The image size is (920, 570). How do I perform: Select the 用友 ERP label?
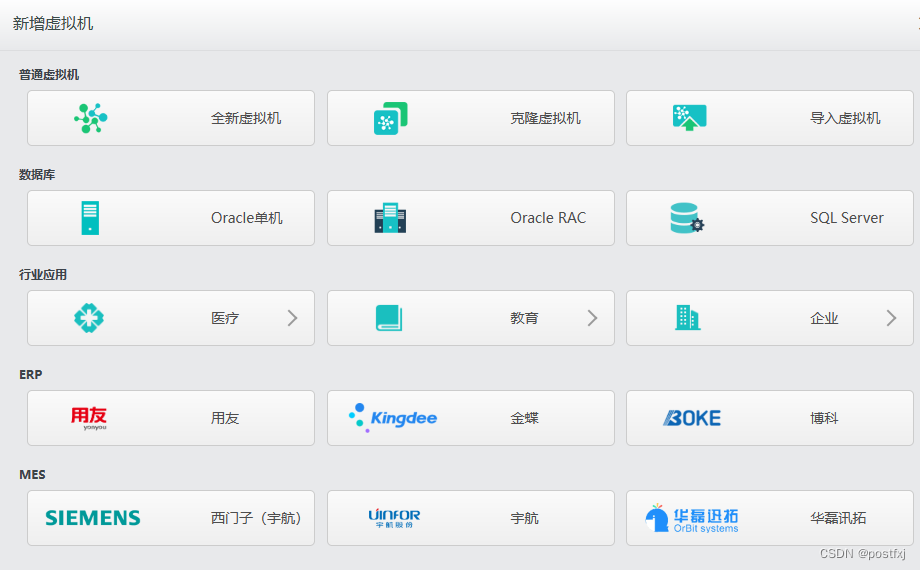coord(225,418)
